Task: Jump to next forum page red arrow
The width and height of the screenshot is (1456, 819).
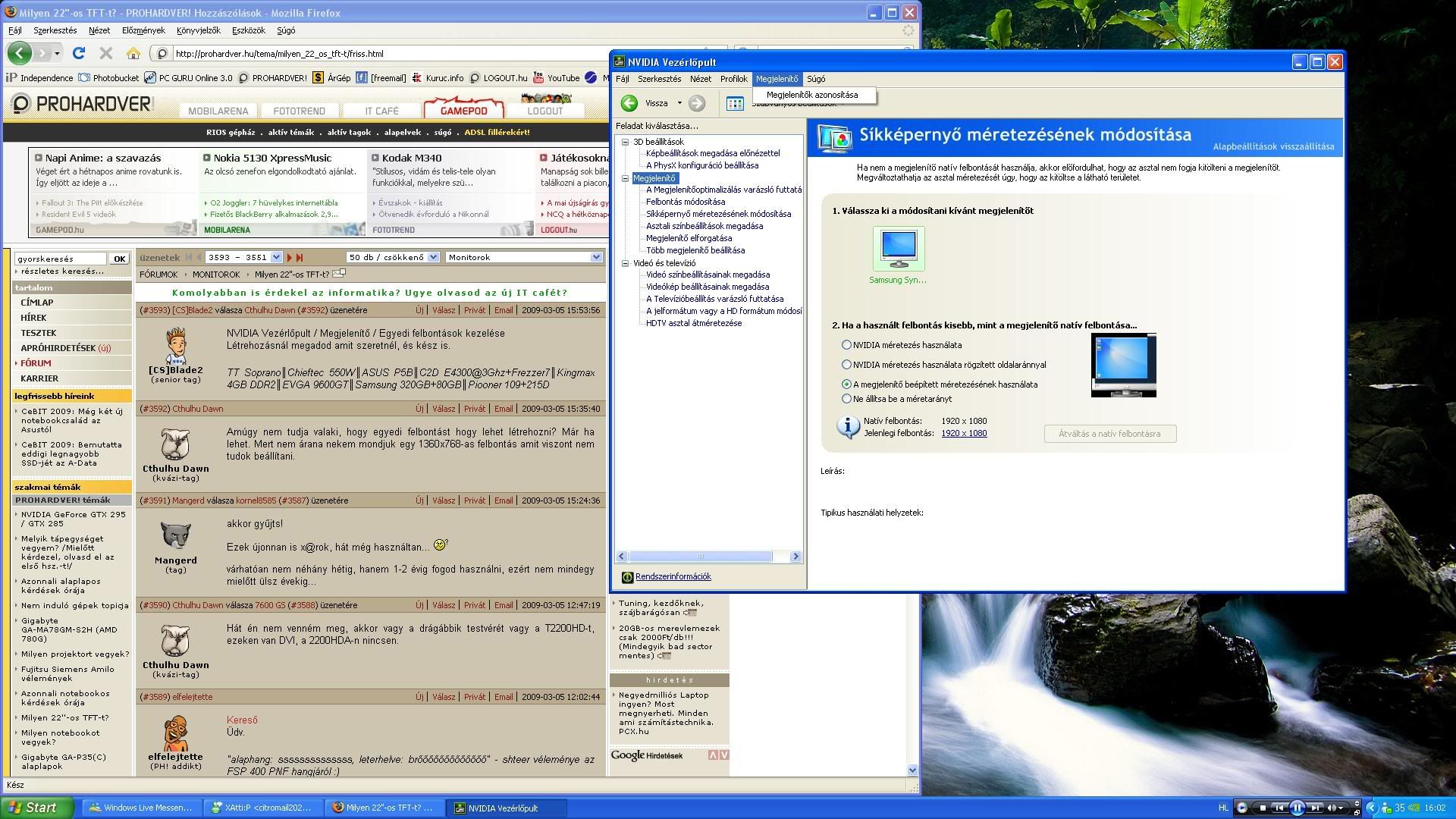Action: tap(289, 258)
